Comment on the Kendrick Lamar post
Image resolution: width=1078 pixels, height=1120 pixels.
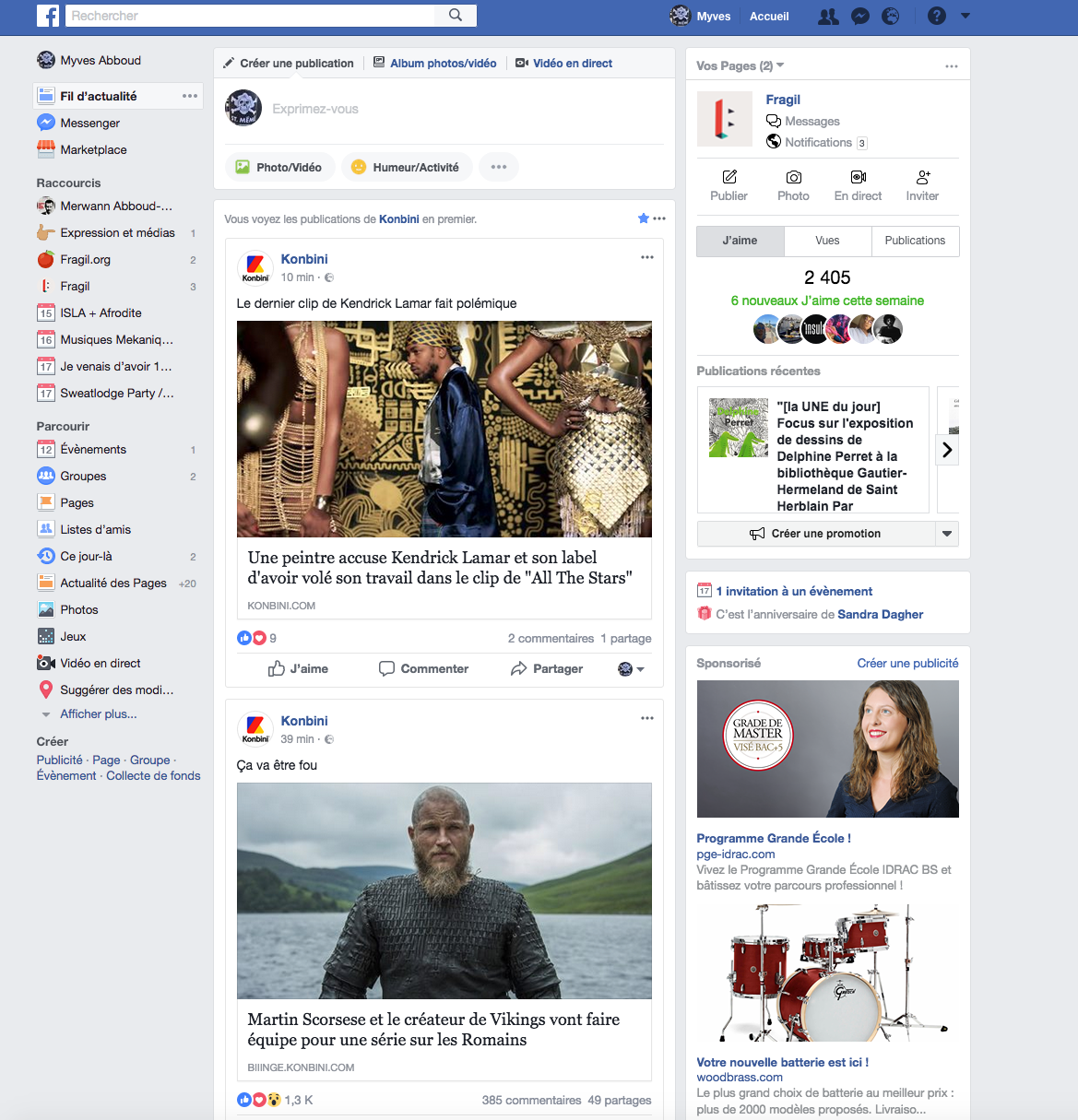(424, 668)
